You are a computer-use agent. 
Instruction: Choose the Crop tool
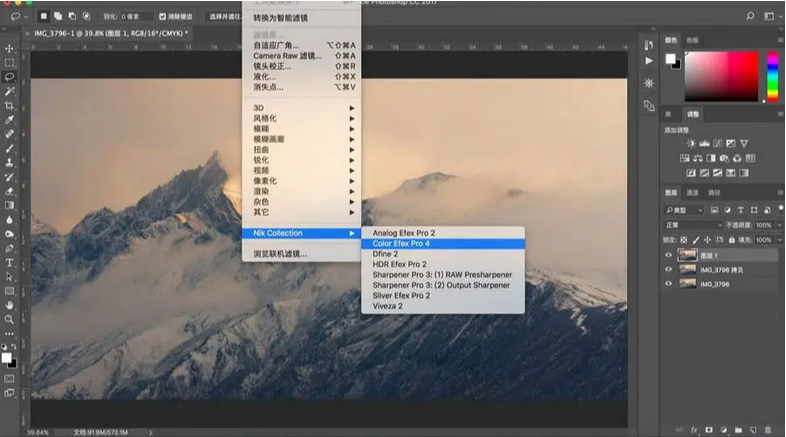pos(9,105)
